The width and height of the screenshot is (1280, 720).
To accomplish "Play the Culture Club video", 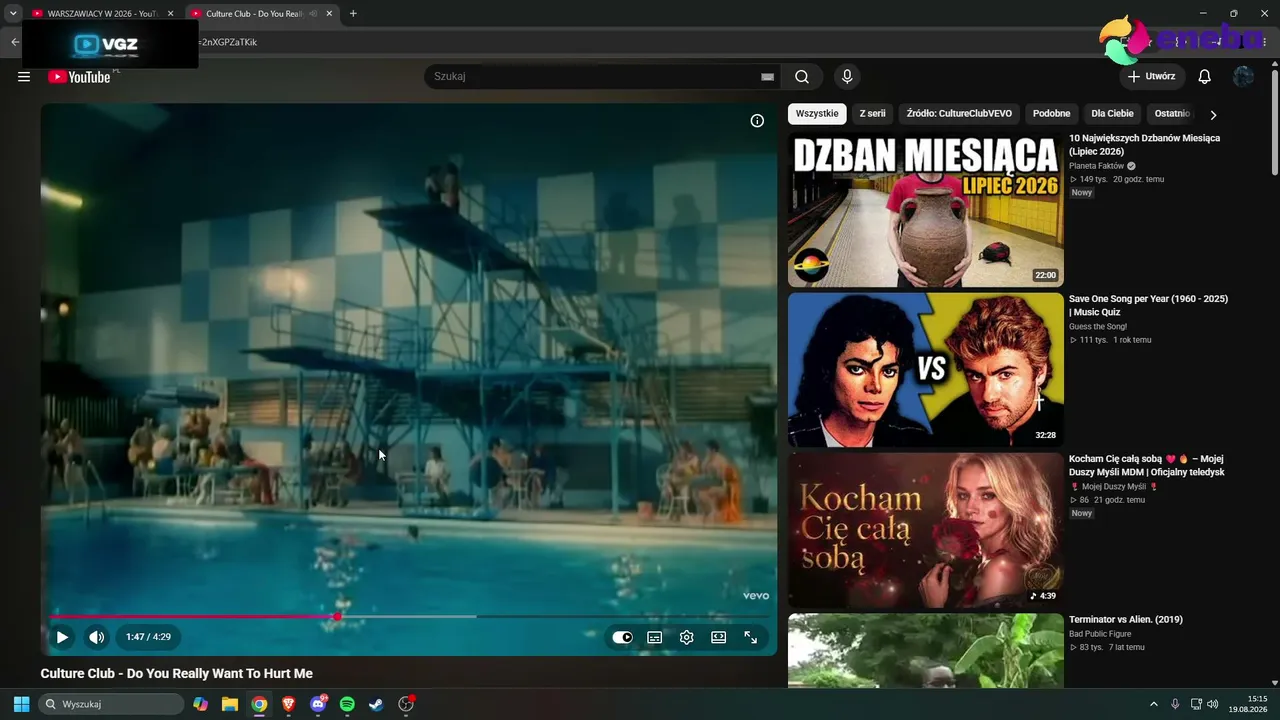I will pyautogui.click(x=62, y=637).
